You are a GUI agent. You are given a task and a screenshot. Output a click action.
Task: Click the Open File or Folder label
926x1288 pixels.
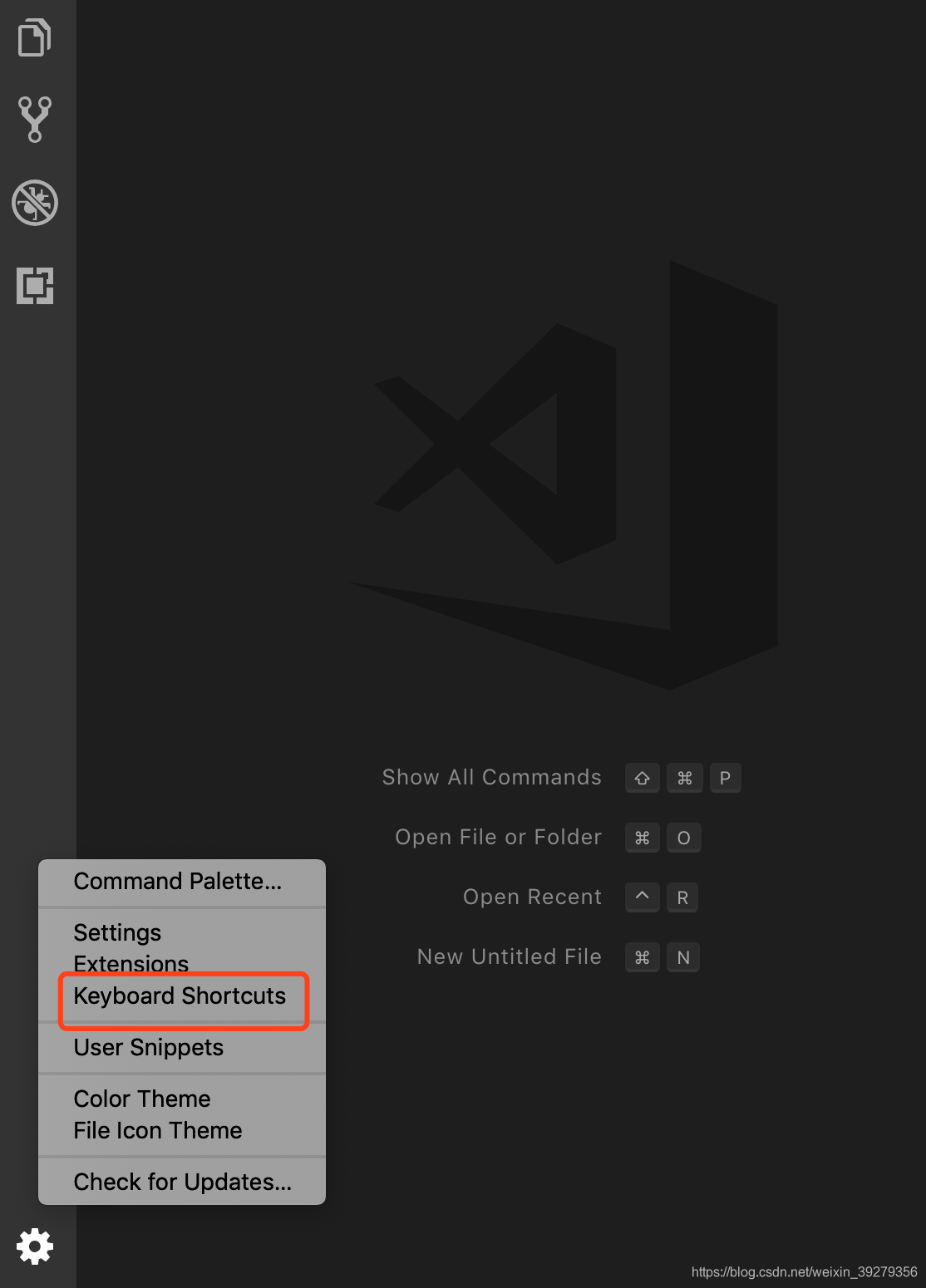498,838
